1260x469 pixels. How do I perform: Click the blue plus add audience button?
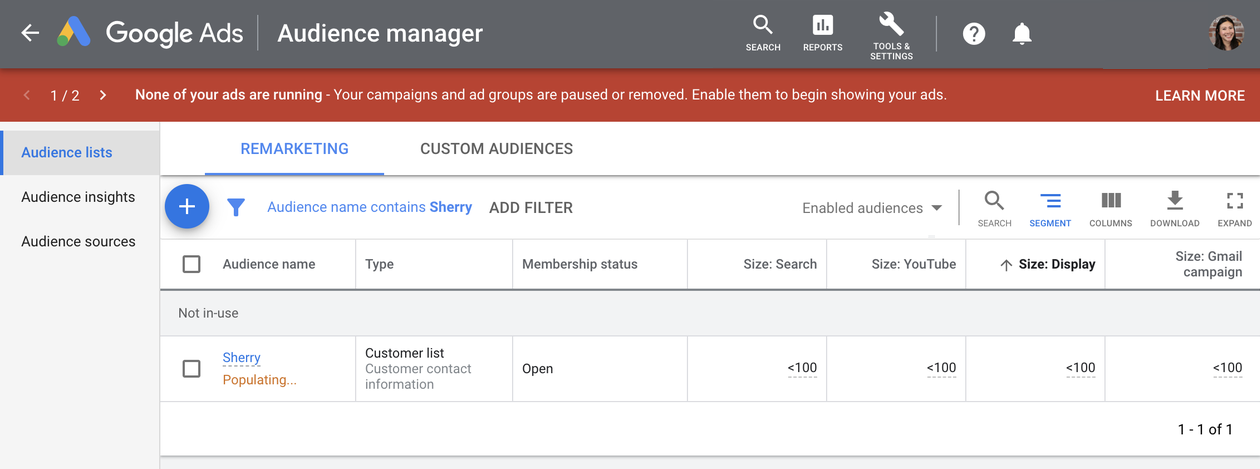tap(187, 207)
